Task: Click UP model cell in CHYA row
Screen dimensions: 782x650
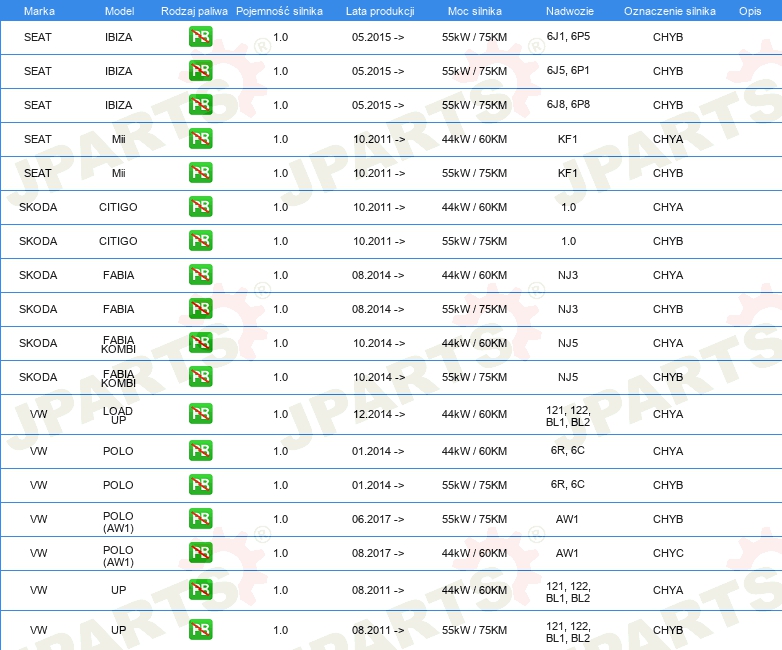Action: 119,590
